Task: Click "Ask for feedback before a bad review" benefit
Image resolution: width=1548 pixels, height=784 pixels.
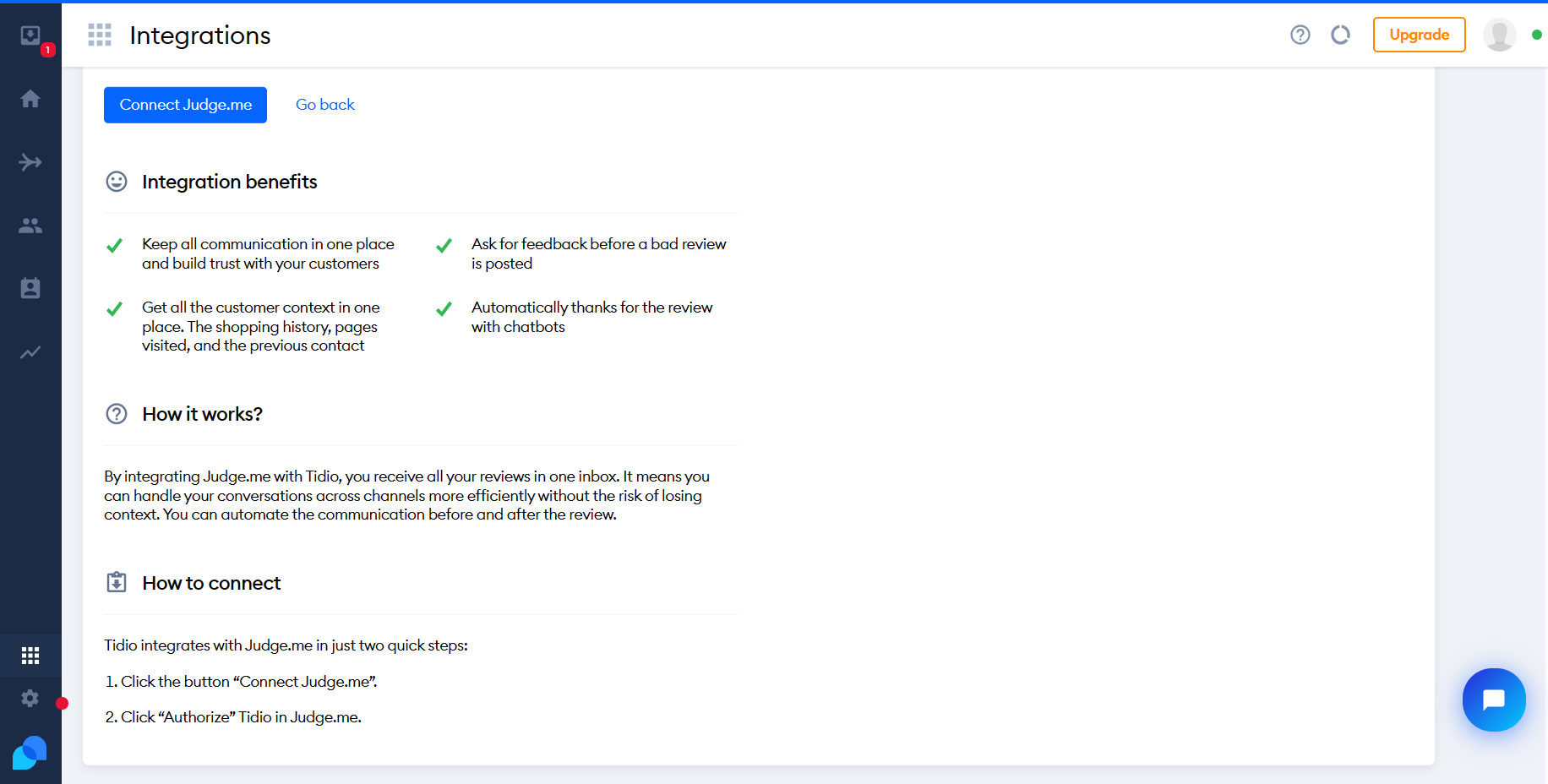Action: pos(599,253)
